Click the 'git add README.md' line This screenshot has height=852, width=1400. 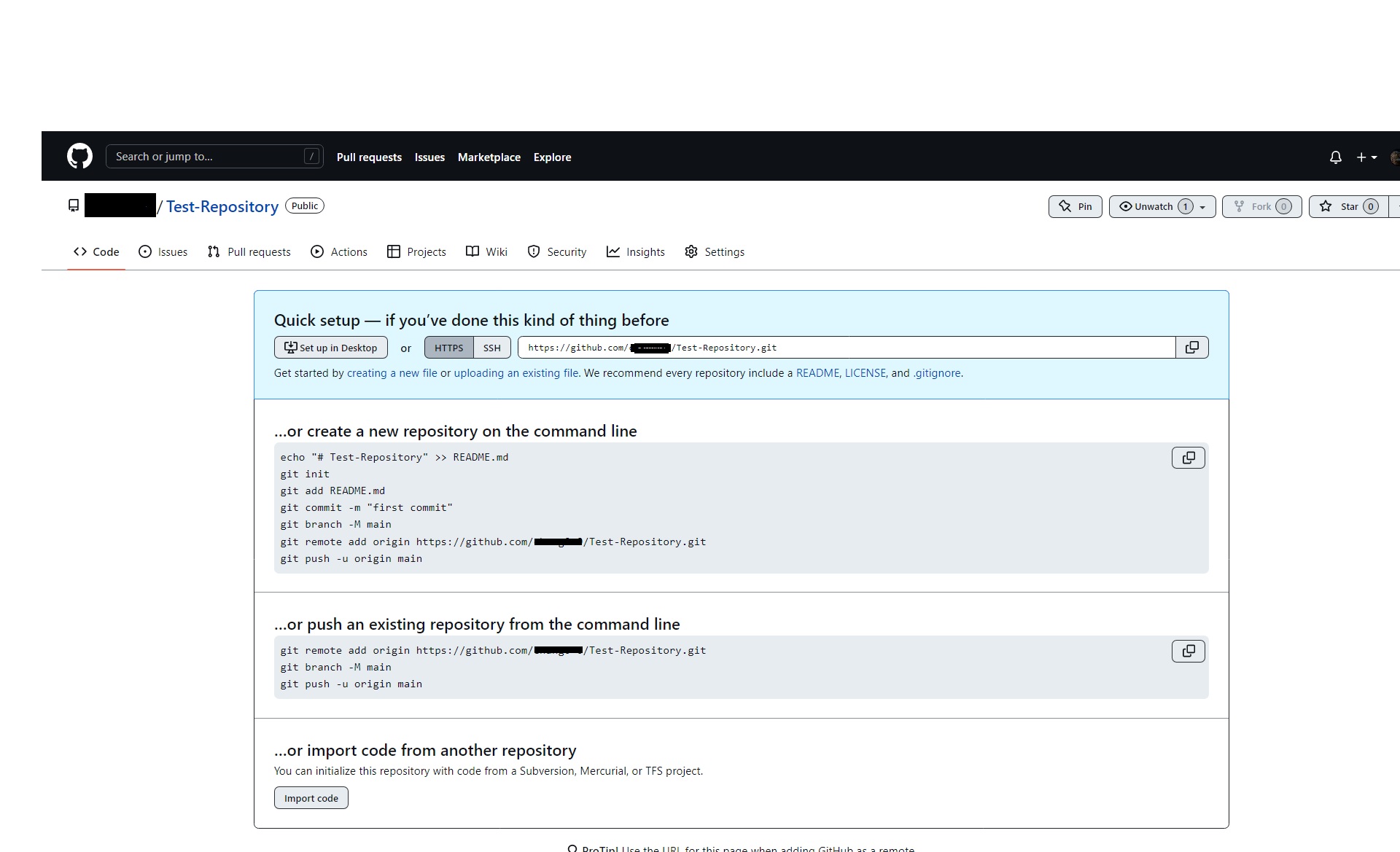(332, 491)
